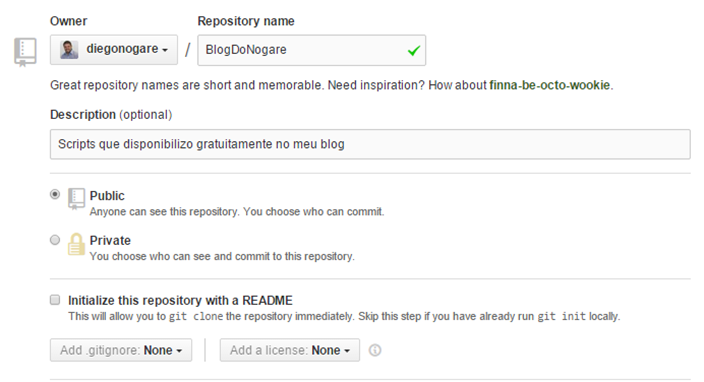Select the Public radio button
The width and height of the screenshot is (704, 382).
click(55, 194)
